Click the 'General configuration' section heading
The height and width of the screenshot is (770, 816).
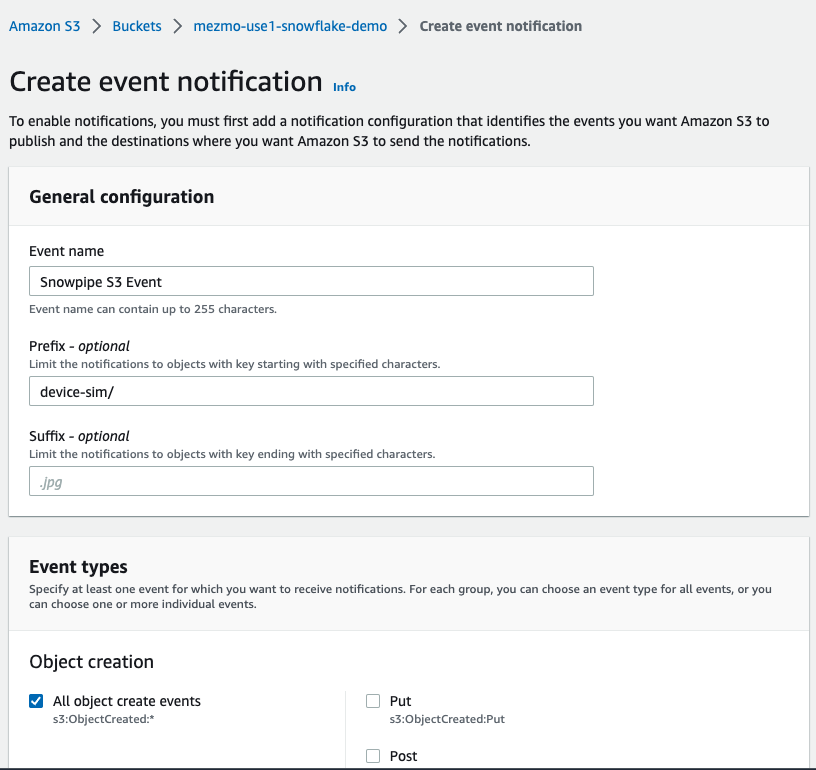pos(122,197)
